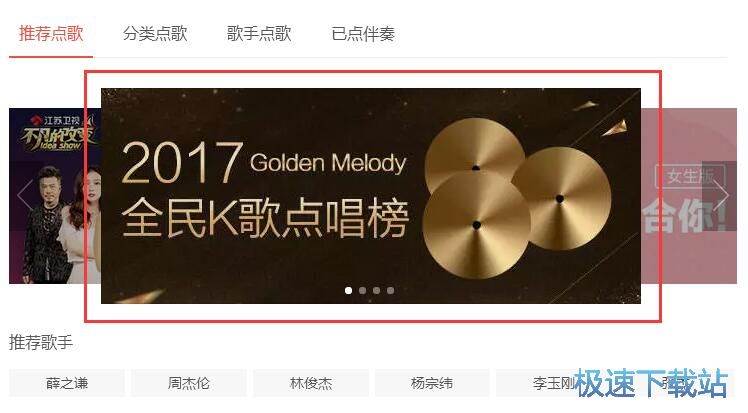Choose singer 李玉刚
This screenshot has width=748, height=413.
554,383
